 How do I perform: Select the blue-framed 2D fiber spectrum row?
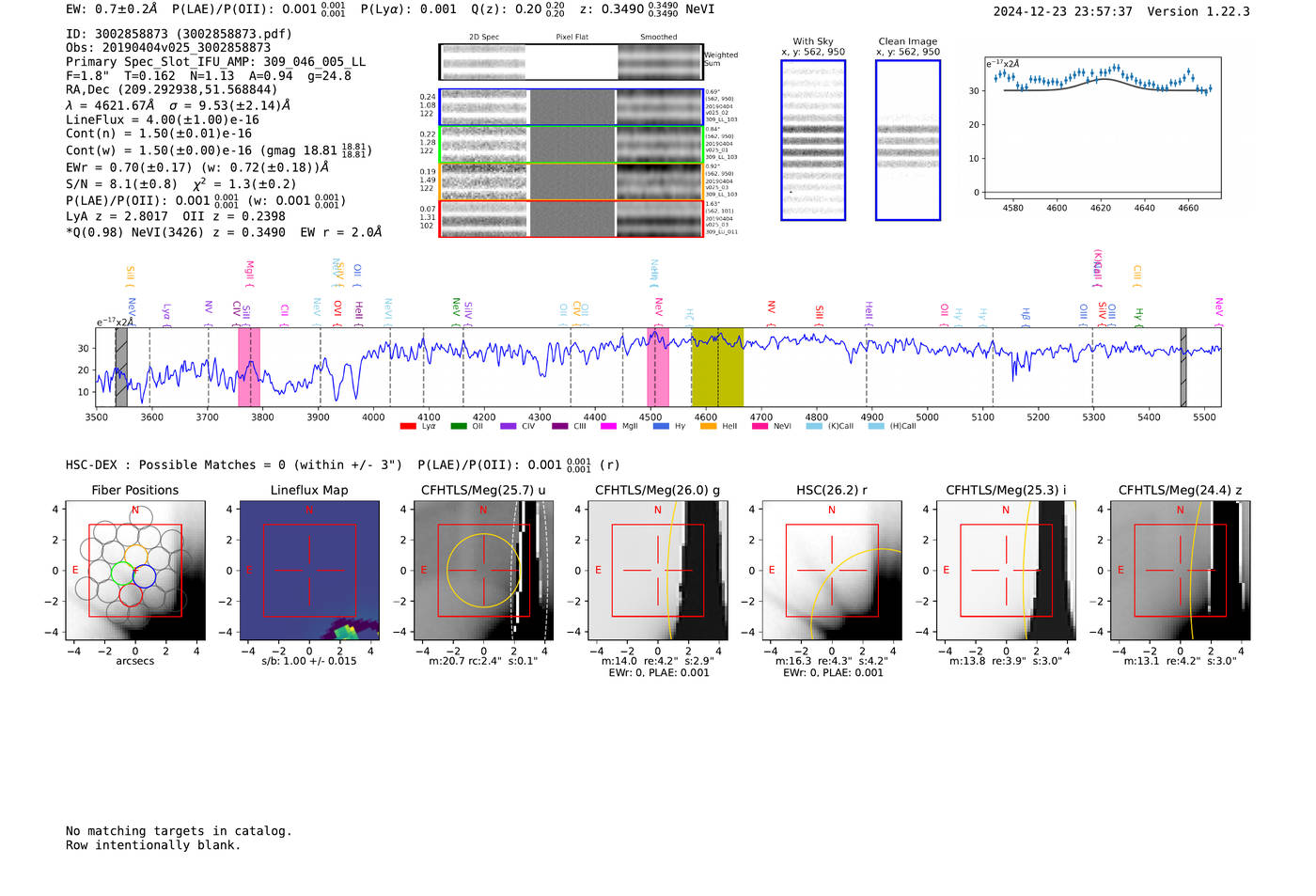[571, 107]
